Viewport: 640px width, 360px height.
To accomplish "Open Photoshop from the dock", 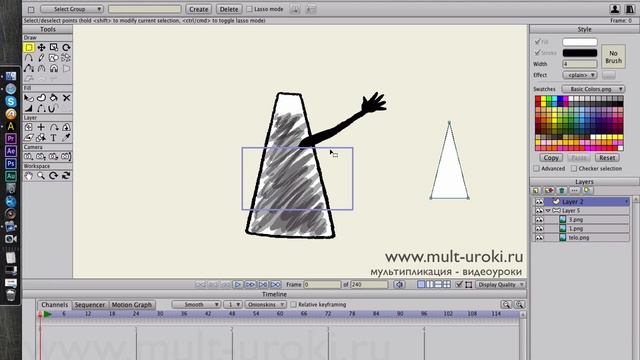I will click(x=11, y=164).
